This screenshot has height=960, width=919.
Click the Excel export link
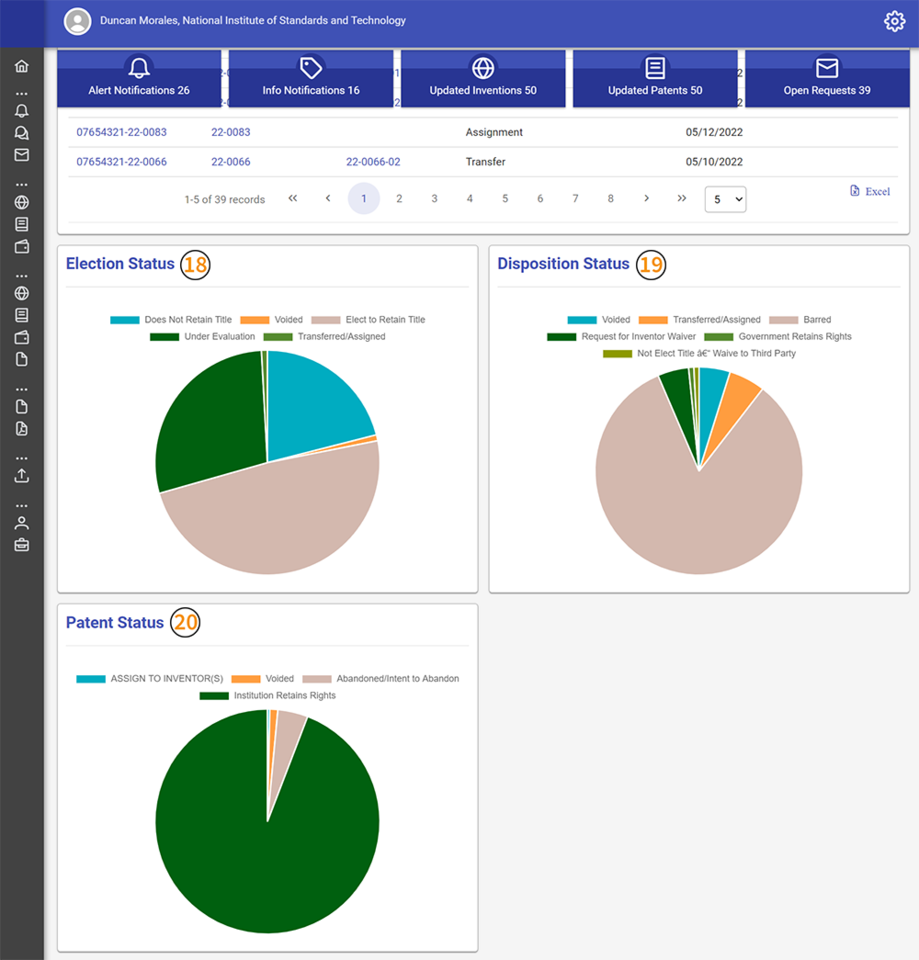pos(869,191)
